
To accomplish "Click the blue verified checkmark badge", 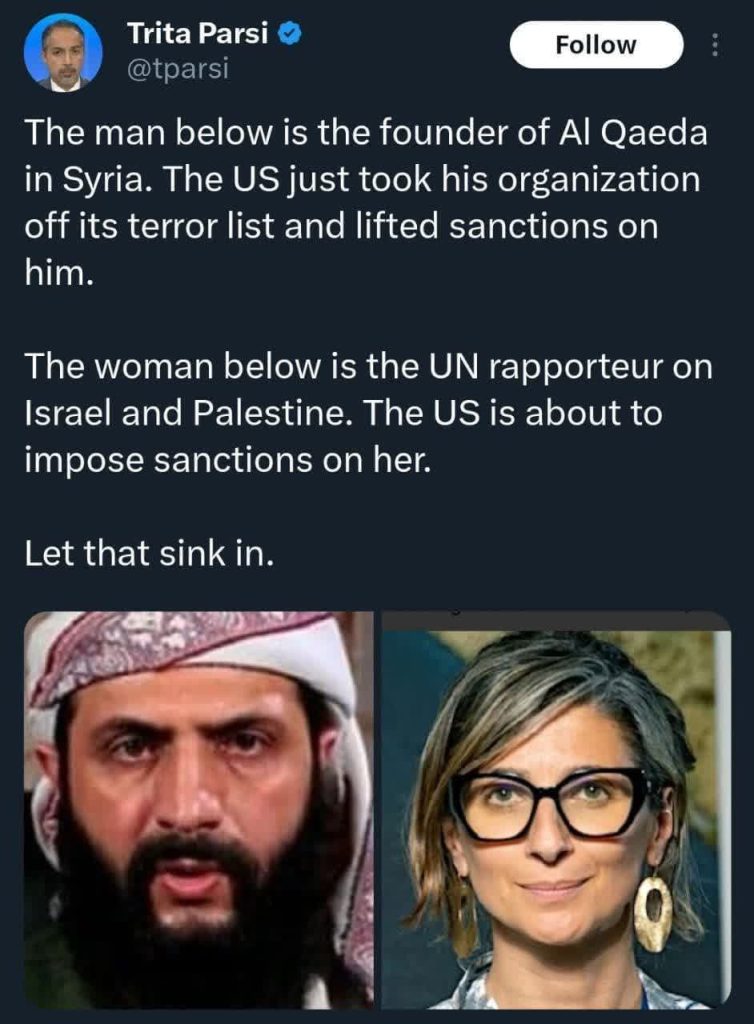I will click(x=291, y=33).
